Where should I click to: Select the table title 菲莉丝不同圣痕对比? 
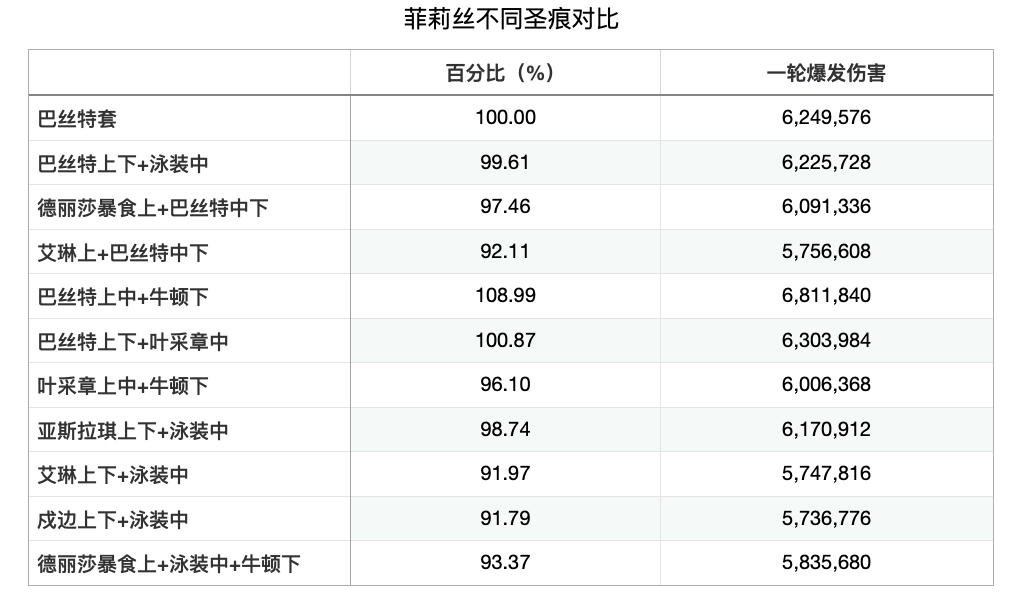tap(512, 19)
